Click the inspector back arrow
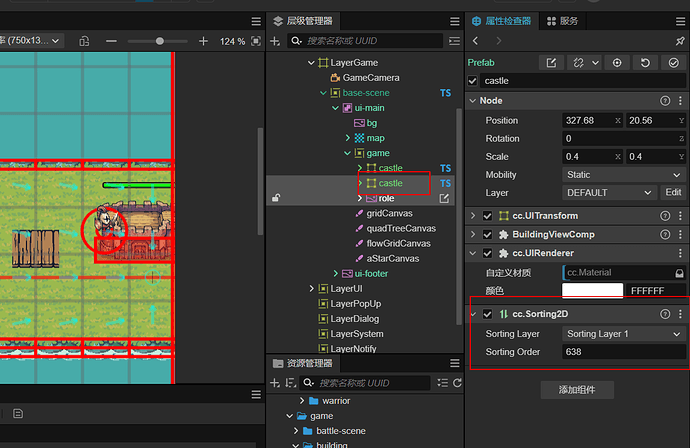This screenshot has width=690, height=448. point(475,40)
